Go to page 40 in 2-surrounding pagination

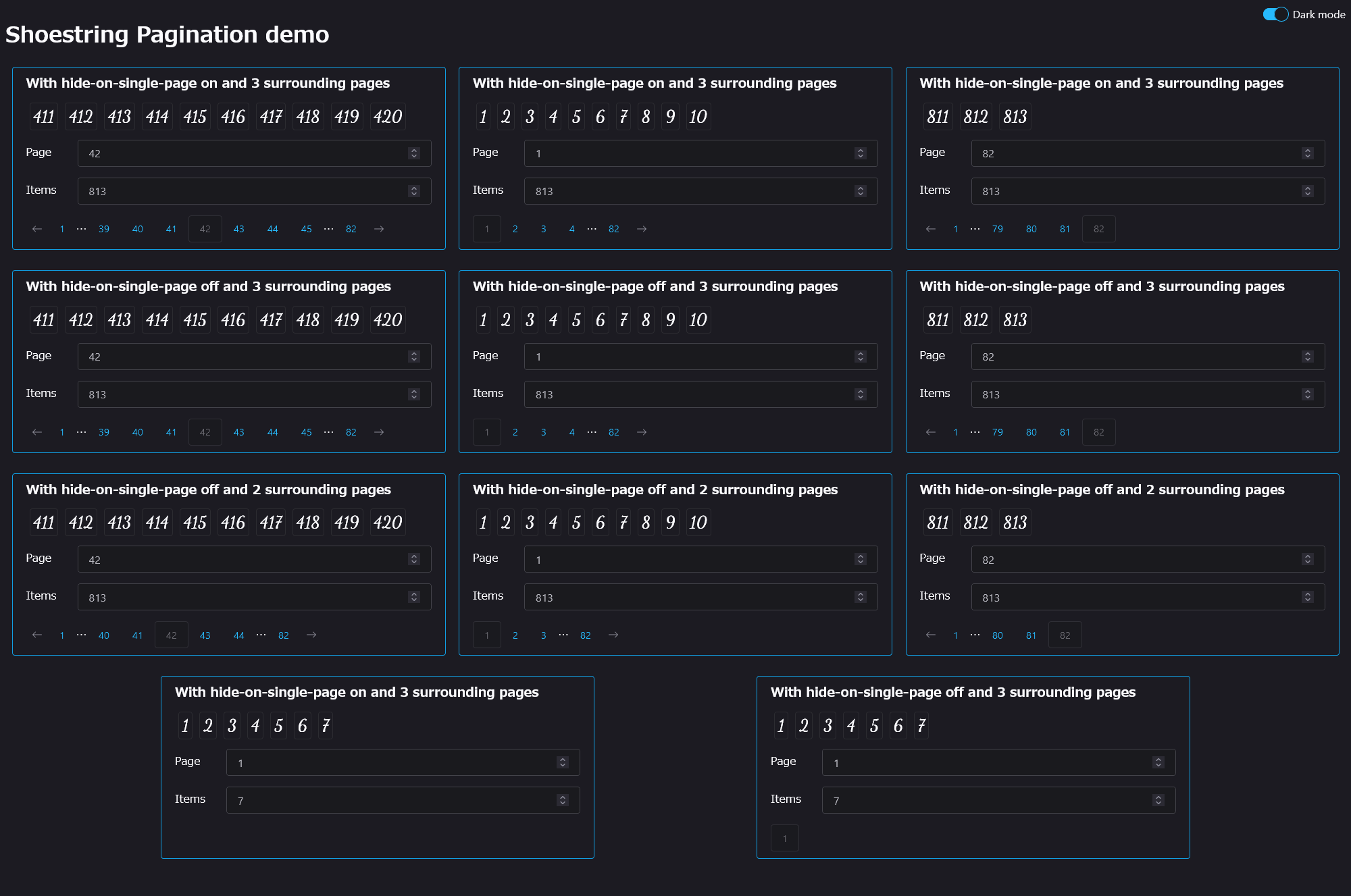point(104,635)
